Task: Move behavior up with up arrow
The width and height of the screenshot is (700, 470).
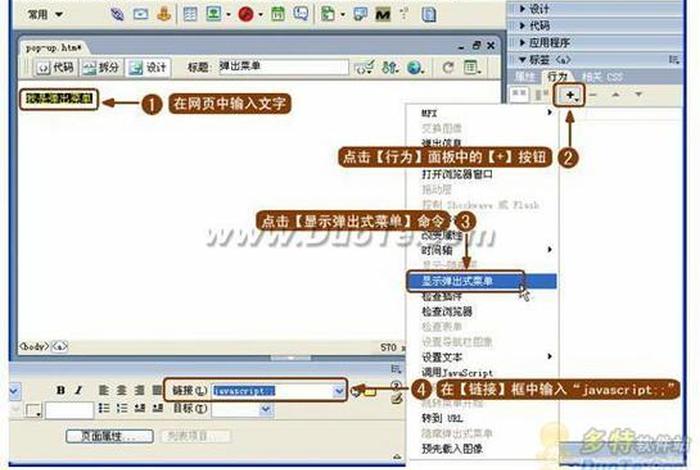Action: [616, 95]
